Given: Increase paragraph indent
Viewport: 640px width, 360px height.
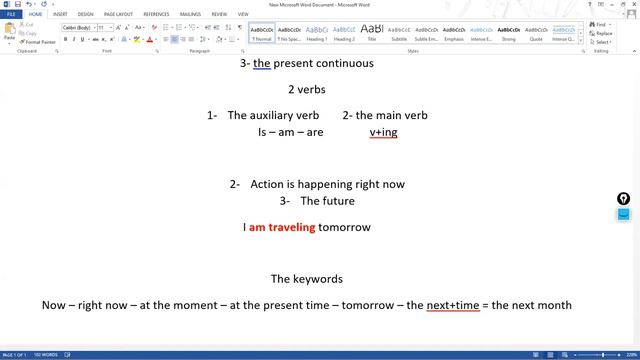Looking at the screenshot, I should click(216, 27).
